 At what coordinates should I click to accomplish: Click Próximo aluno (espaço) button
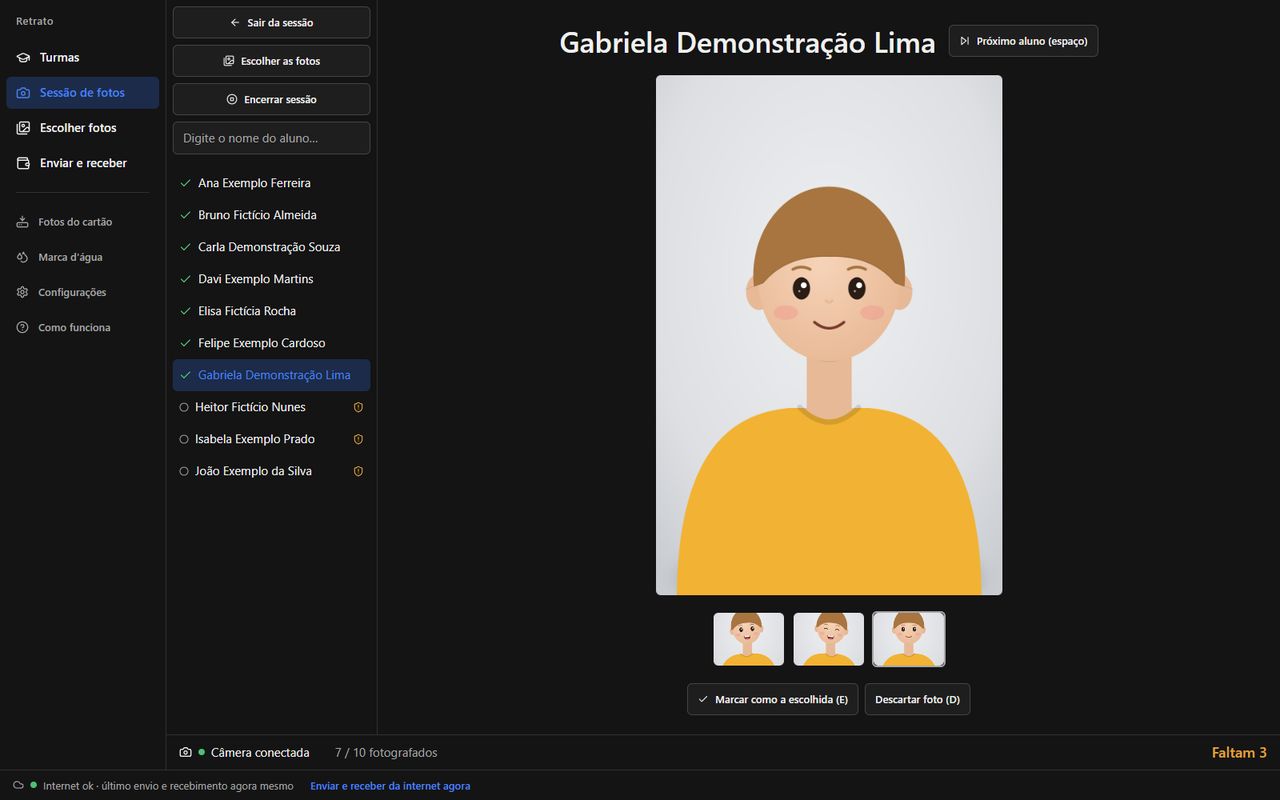[x=1023, y=41]
